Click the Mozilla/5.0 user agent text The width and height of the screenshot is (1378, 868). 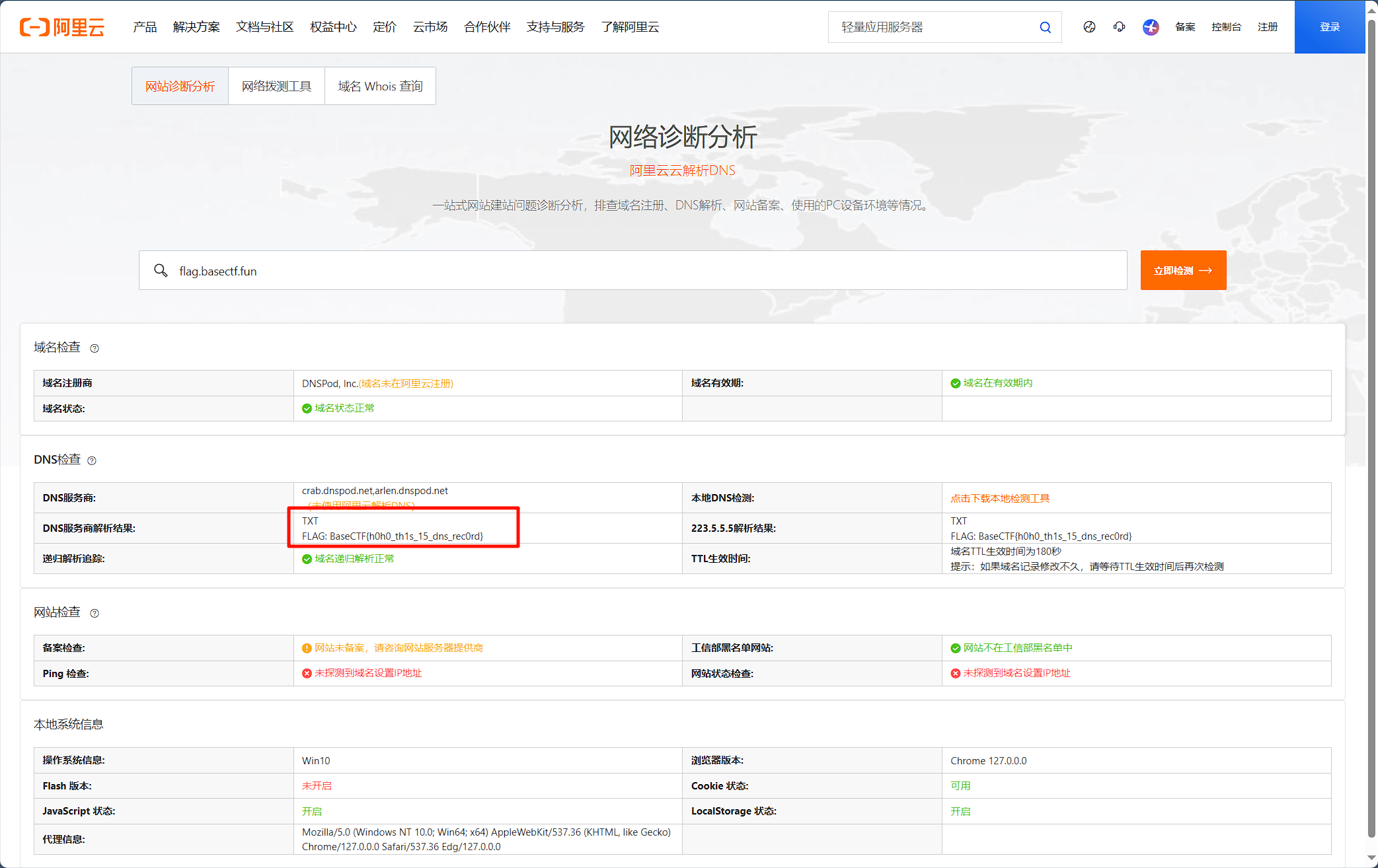coord(486,839)
